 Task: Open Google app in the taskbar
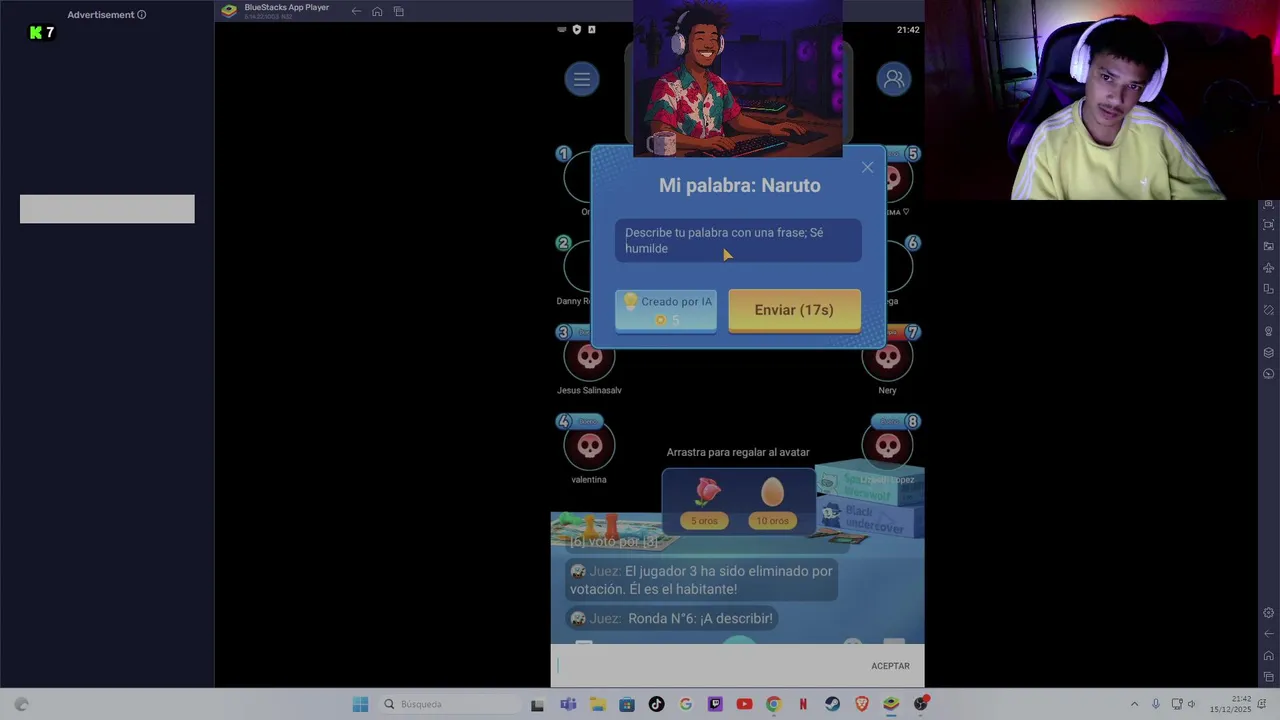pyautogui.click(x=685, y=704)
